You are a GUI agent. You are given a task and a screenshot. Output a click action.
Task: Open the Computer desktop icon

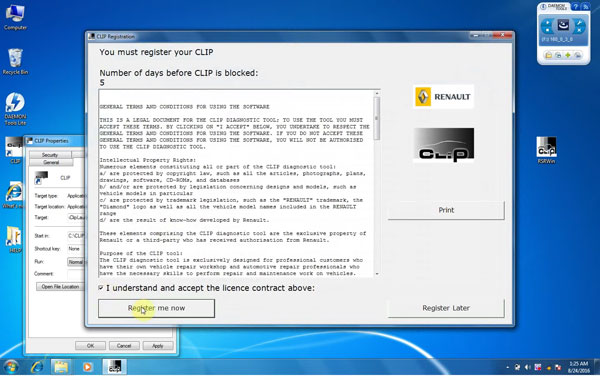pos(15,17)
